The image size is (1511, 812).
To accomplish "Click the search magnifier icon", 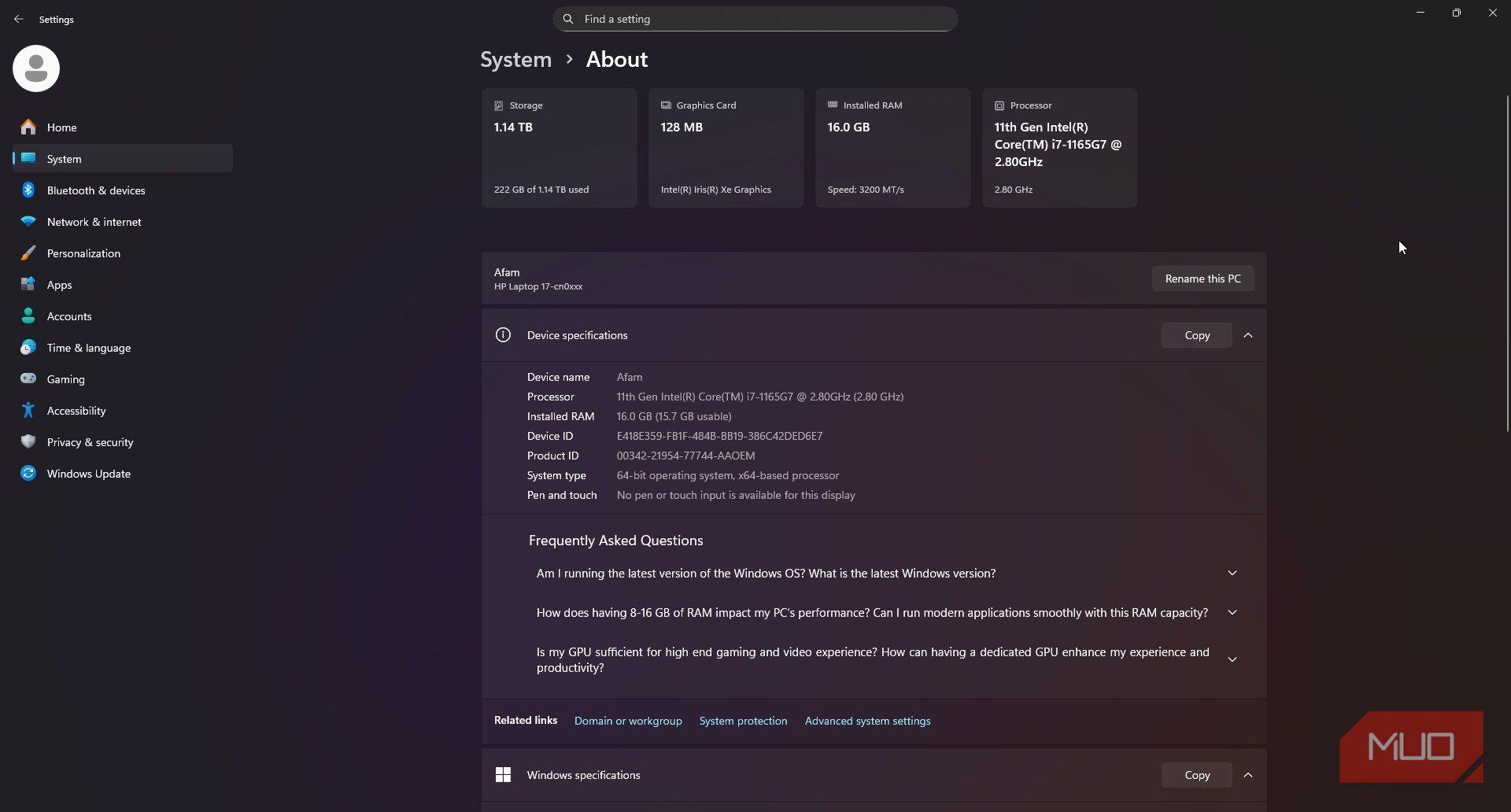I will point(568,19).
